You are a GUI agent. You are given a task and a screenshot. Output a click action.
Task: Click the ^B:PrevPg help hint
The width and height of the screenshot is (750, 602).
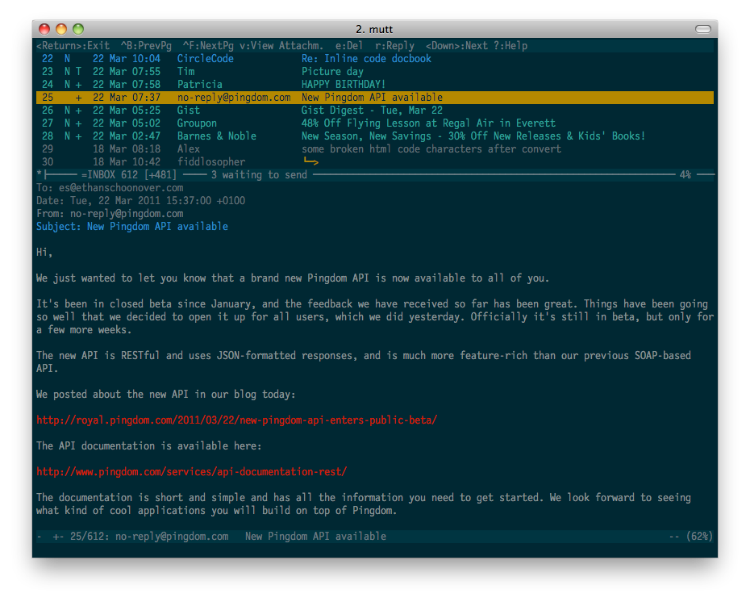146,45
